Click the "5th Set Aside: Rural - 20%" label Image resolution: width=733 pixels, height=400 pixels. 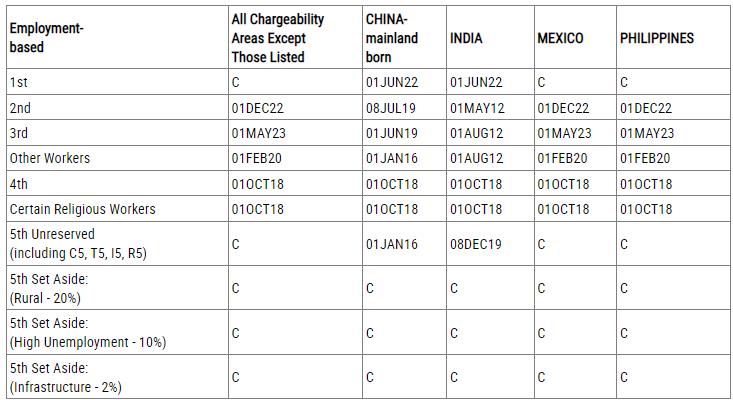pyautogui.click(x=50, y=289)
